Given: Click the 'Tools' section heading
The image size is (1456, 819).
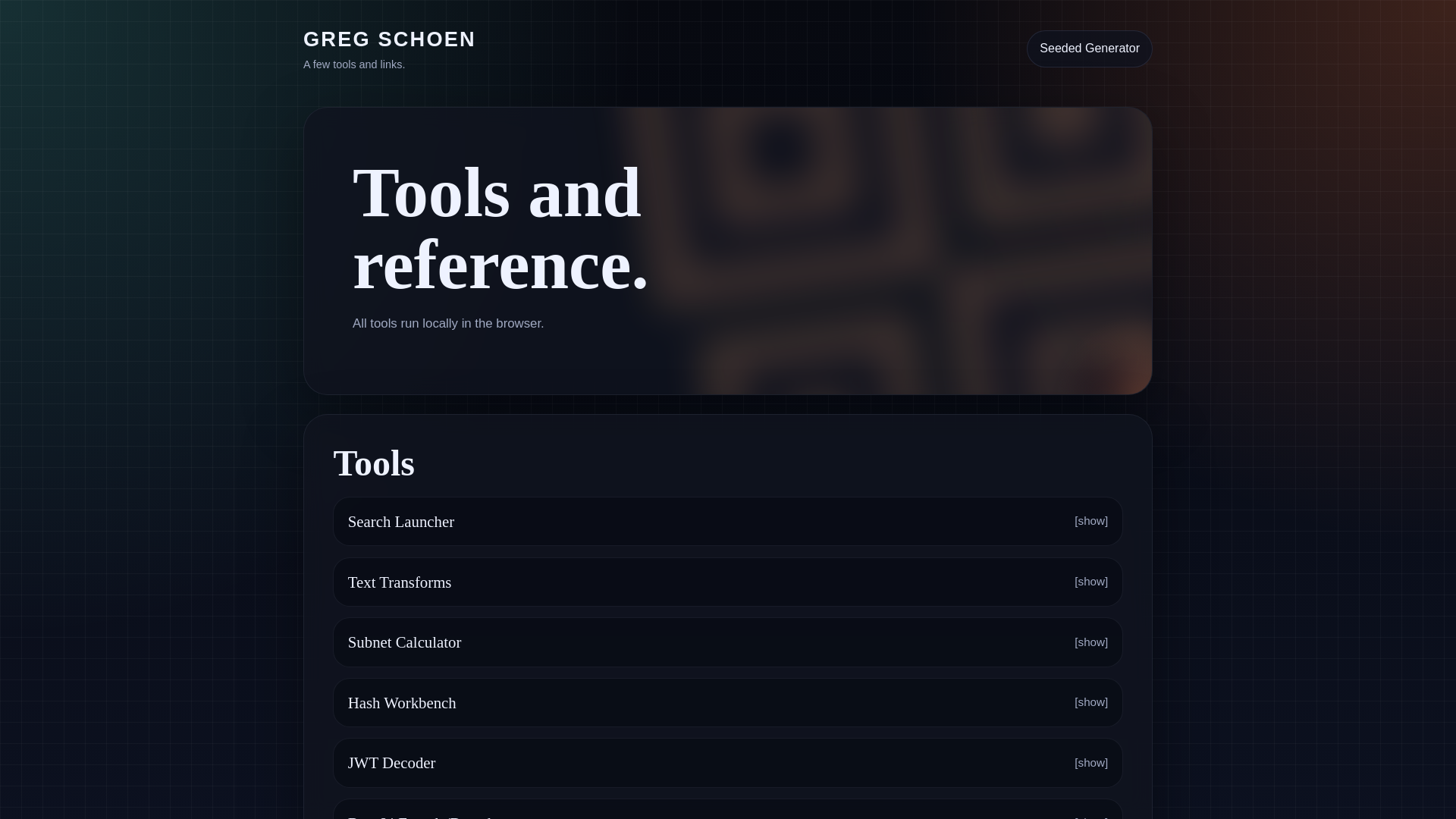Looking at the screenshot, I should 374,463.
